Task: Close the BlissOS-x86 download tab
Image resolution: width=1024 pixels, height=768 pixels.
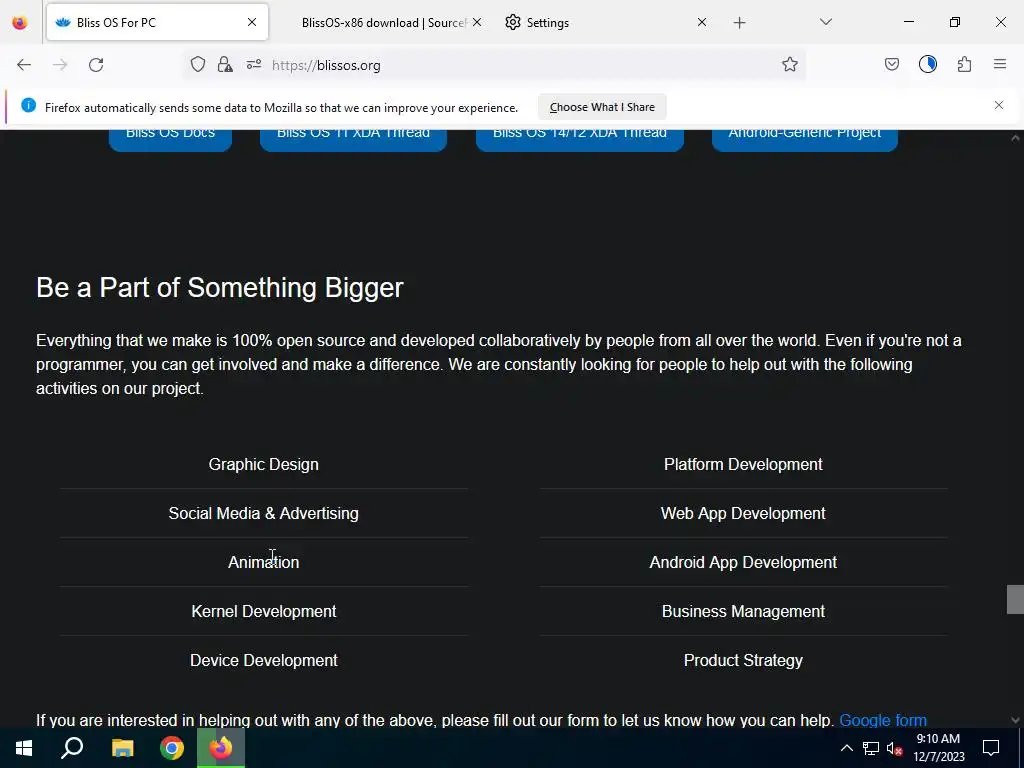Action: pos(477,23)
